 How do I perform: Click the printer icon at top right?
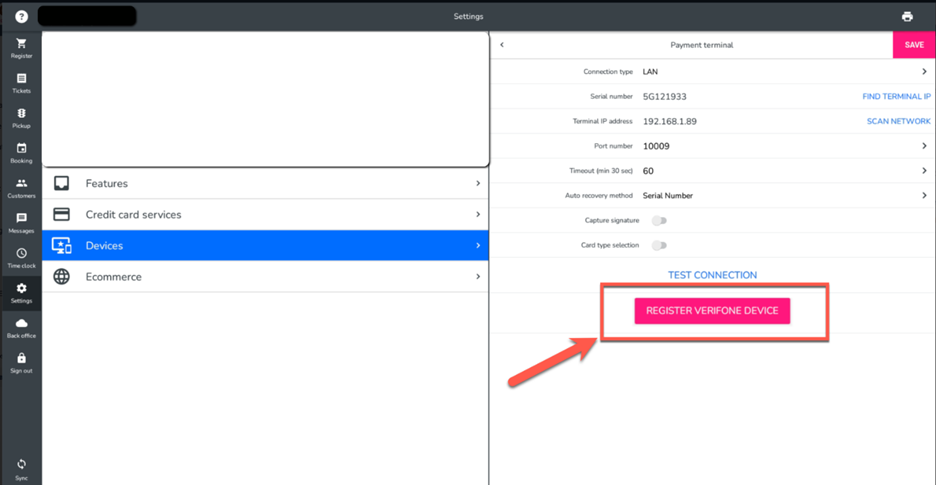(907, 17)
